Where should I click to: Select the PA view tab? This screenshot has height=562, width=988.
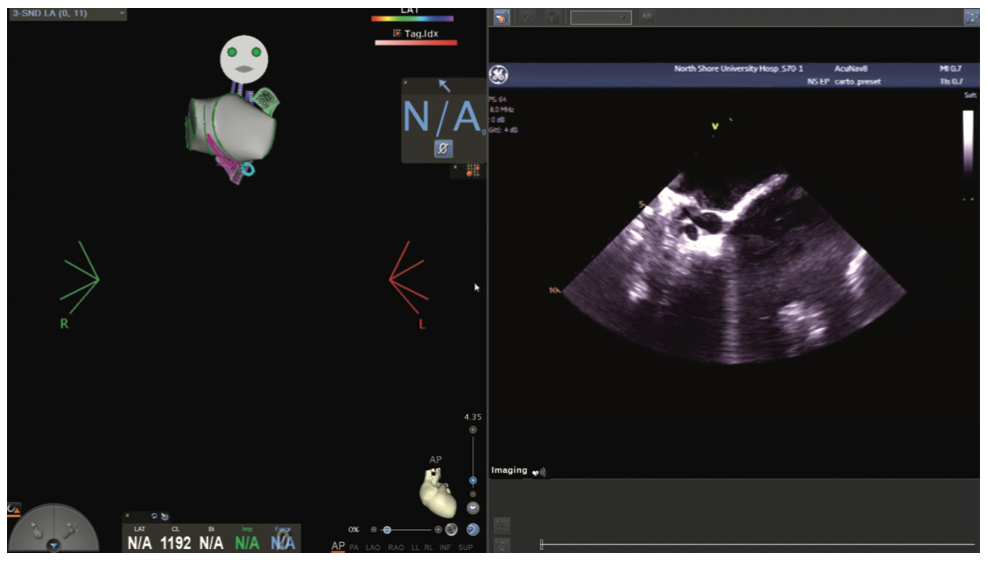click(355, 548)
